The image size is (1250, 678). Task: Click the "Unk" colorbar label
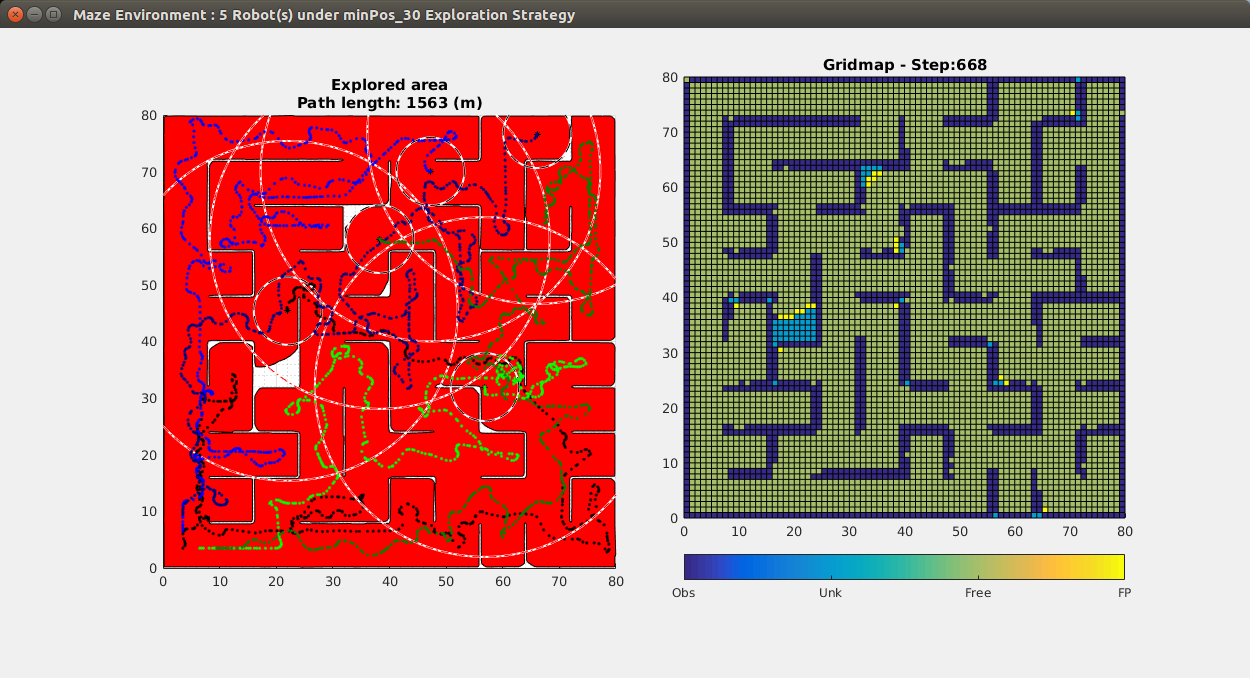pos(830,593)
